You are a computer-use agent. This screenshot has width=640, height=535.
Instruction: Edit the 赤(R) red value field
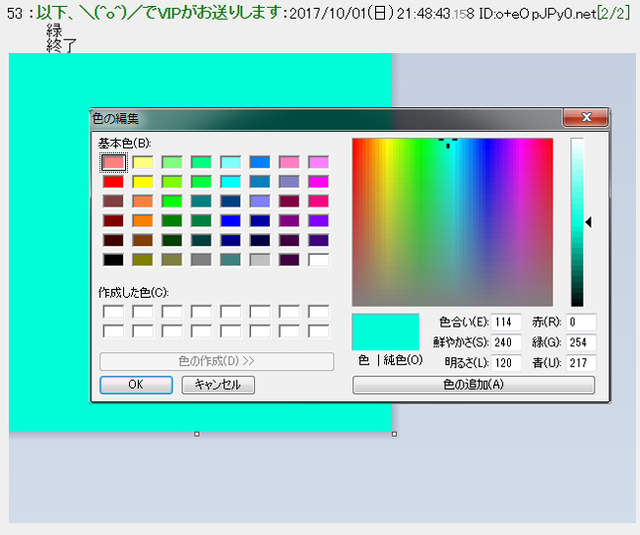pyautogui.click(x=580, y=322)
